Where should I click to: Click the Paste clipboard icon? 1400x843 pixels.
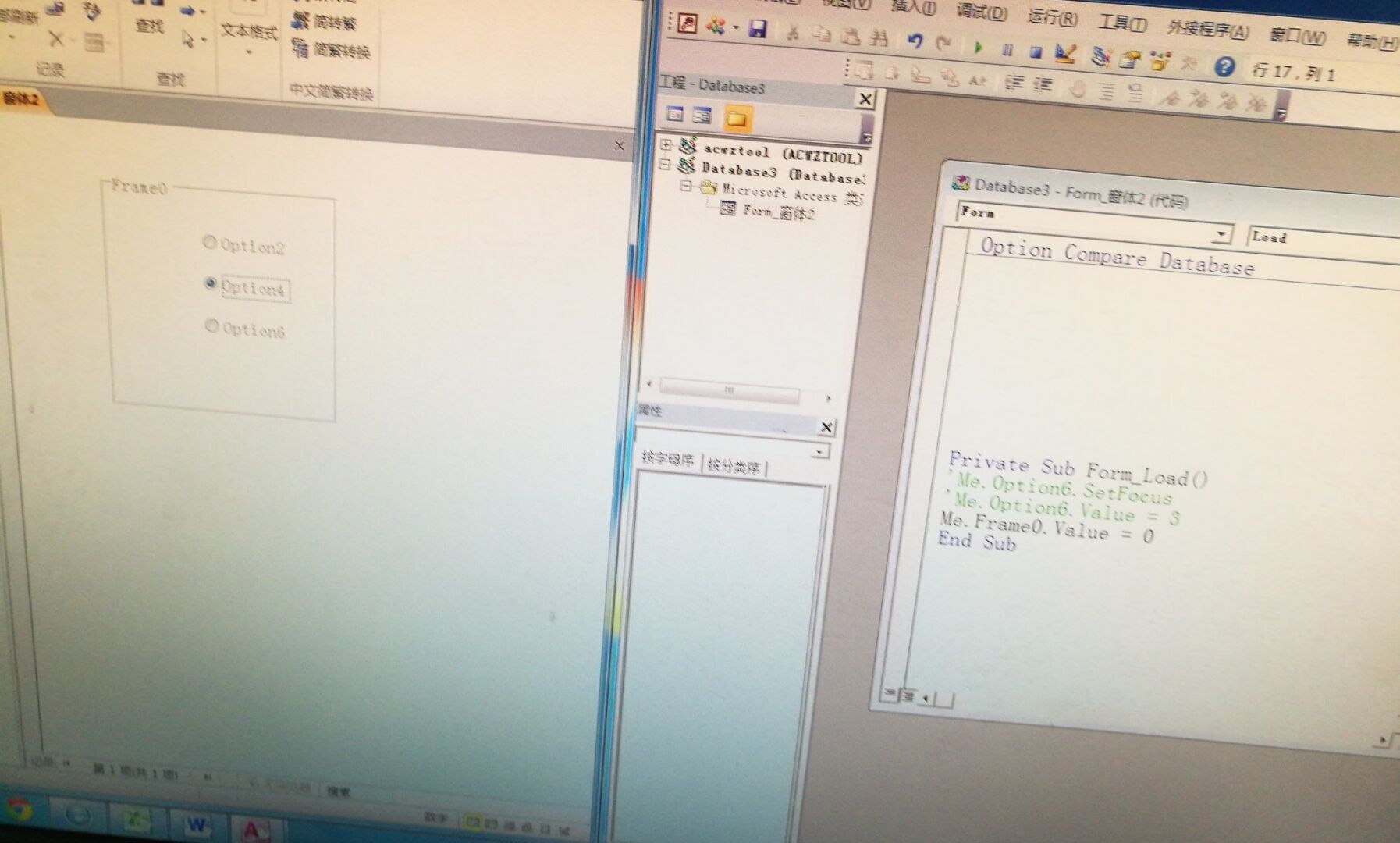[851, 36]
